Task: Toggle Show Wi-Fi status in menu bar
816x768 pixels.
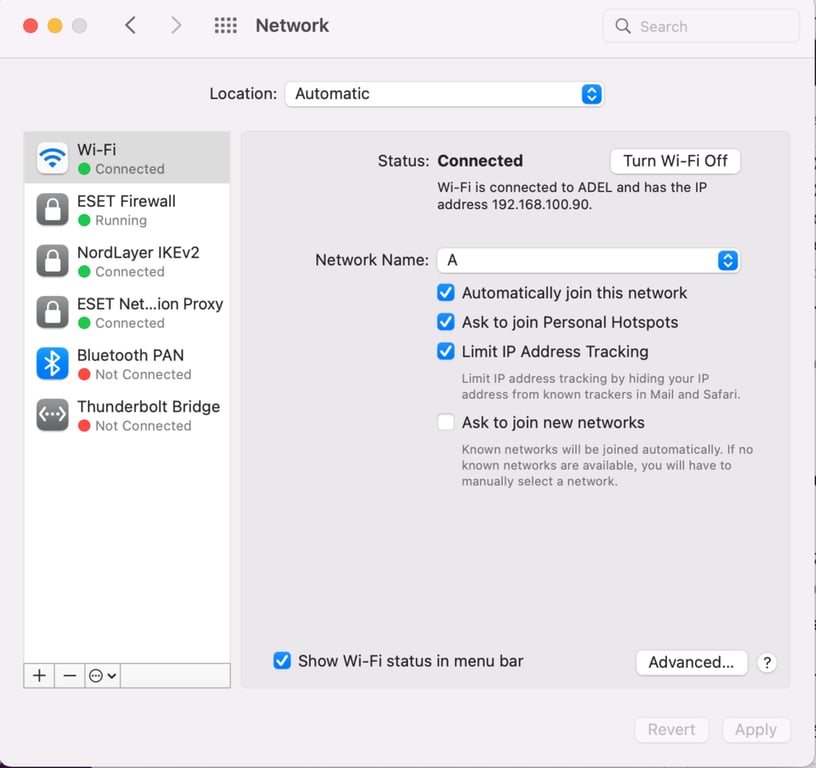Action: click(x=281, y=660)
